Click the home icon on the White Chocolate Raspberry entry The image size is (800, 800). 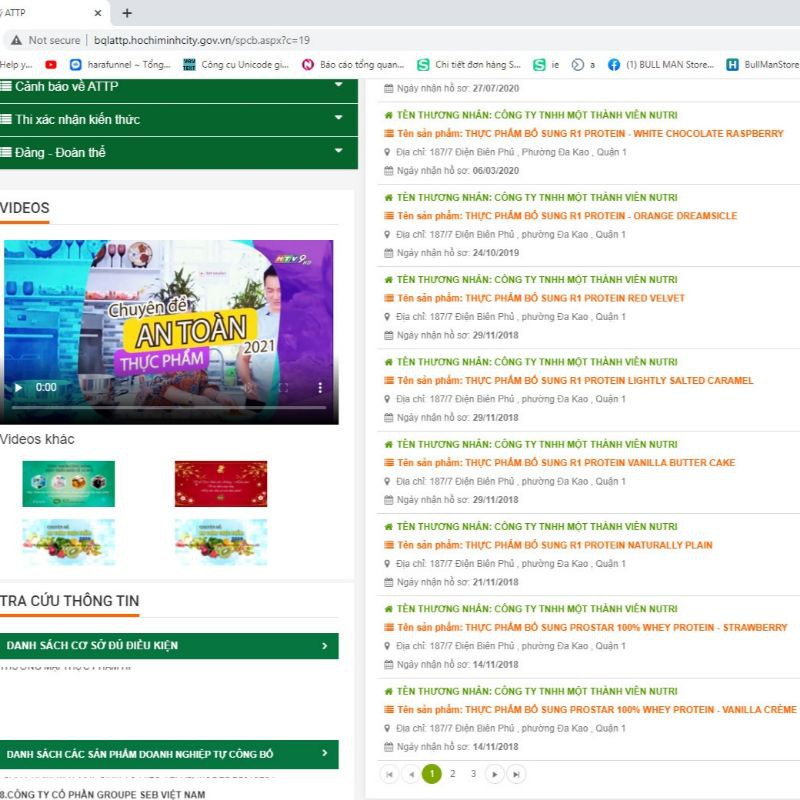389,115
